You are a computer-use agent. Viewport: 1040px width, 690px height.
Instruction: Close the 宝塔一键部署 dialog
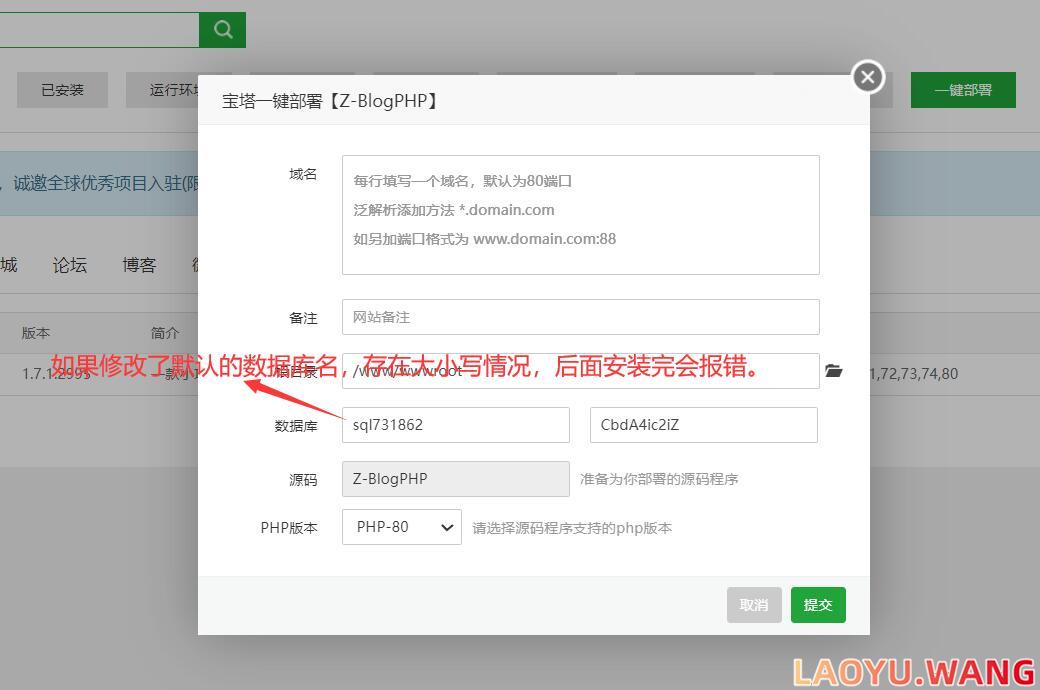coord(866,76)
